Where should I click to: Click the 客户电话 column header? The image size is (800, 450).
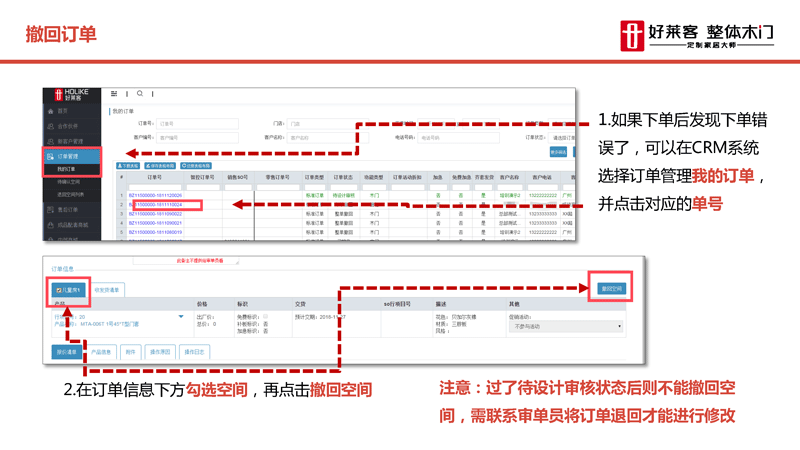[x=542, y=178]
